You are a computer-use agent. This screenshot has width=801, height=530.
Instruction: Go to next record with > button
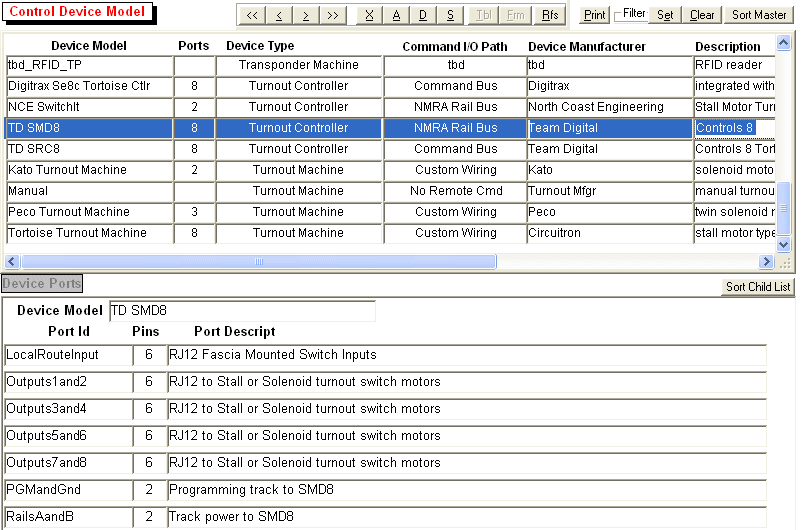pyautogui.click(x=306, y=15)
